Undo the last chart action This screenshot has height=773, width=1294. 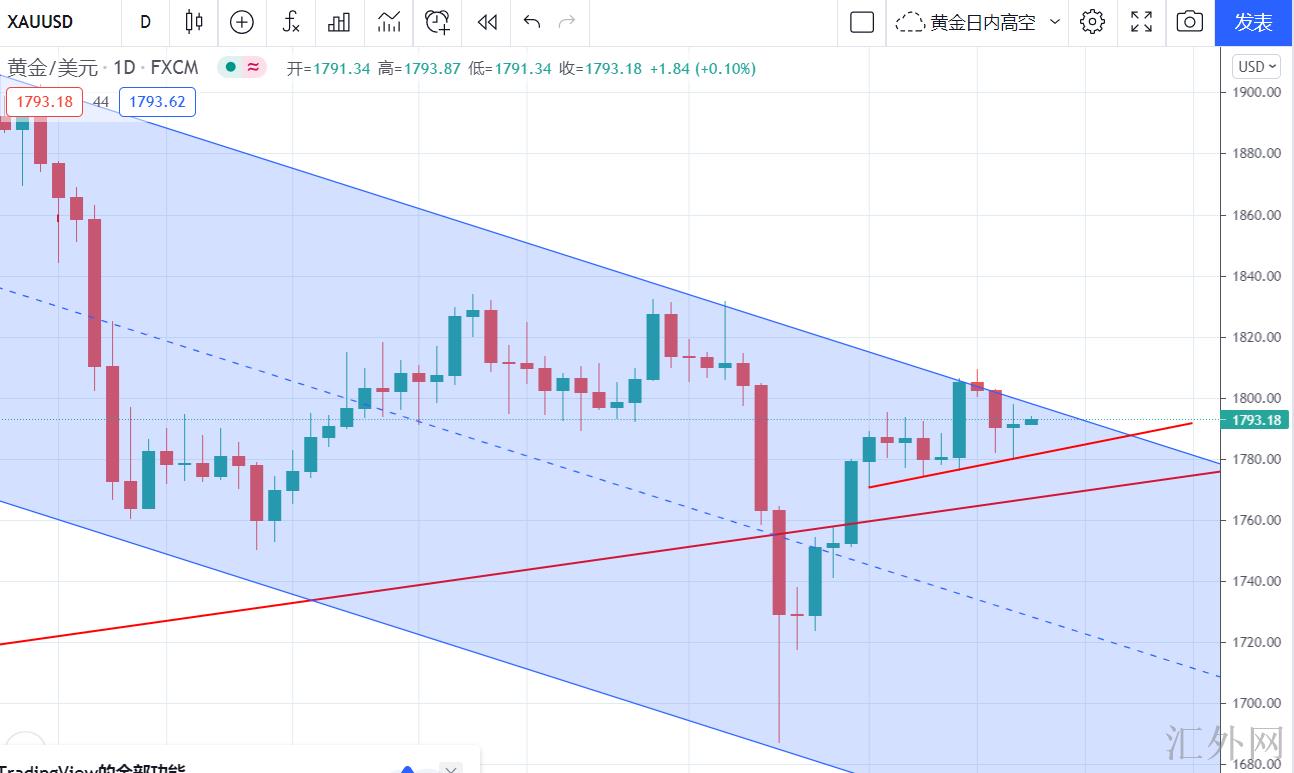(x=532, y=22)
